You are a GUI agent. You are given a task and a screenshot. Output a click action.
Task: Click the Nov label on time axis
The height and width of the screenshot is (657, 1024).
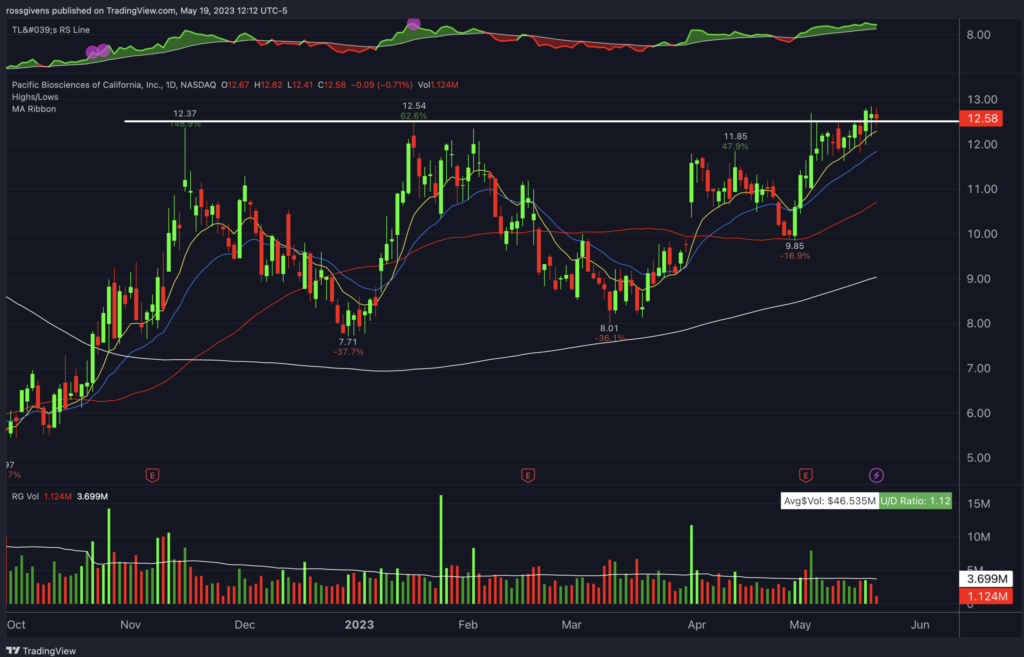pos(131,625)
